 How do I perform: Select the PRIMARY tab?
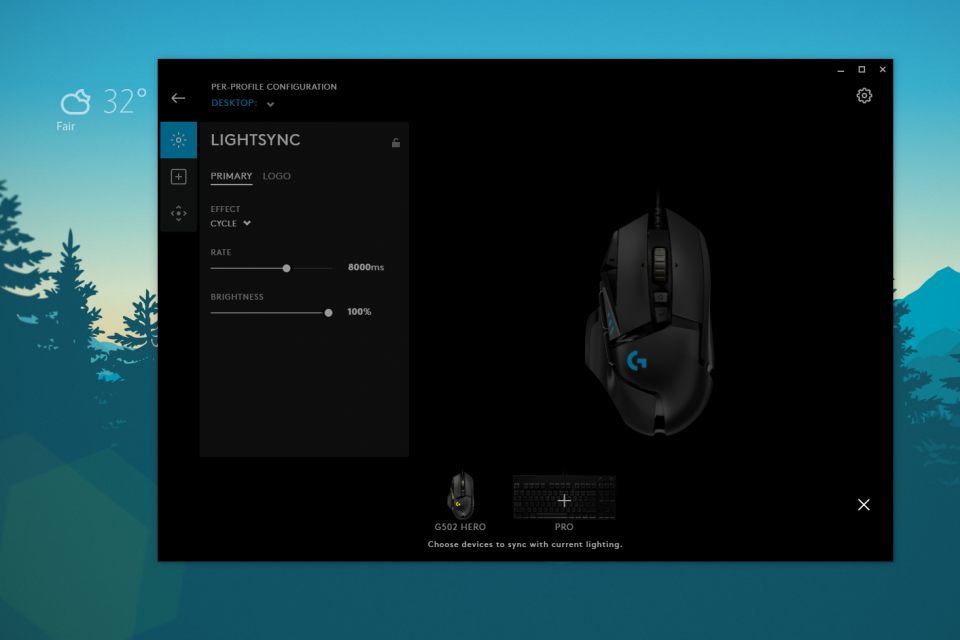click(231, 176)
